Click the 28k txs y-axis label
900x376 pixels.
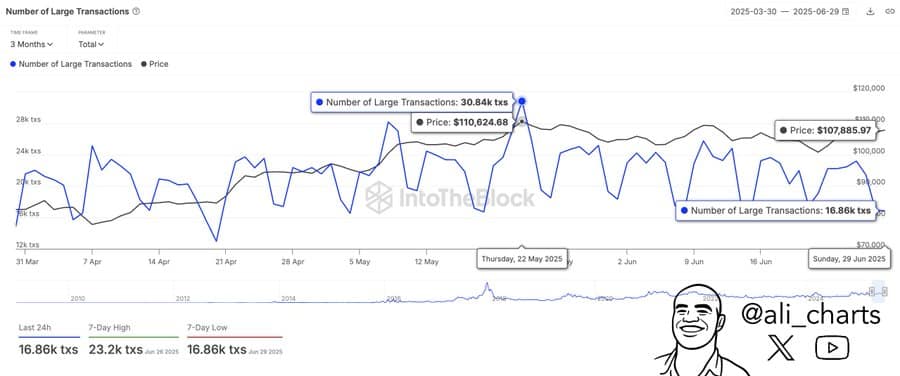click(x=28, y=120)
